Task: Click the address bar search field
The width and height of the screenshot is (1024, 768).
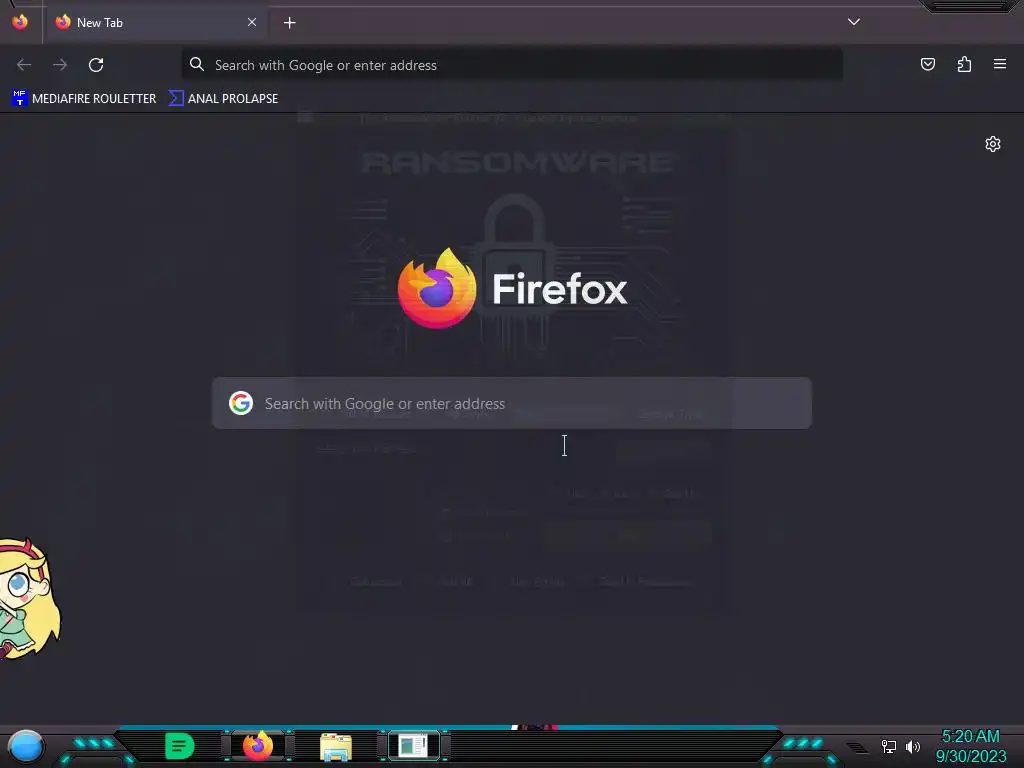Action: [x=512, y=65]
